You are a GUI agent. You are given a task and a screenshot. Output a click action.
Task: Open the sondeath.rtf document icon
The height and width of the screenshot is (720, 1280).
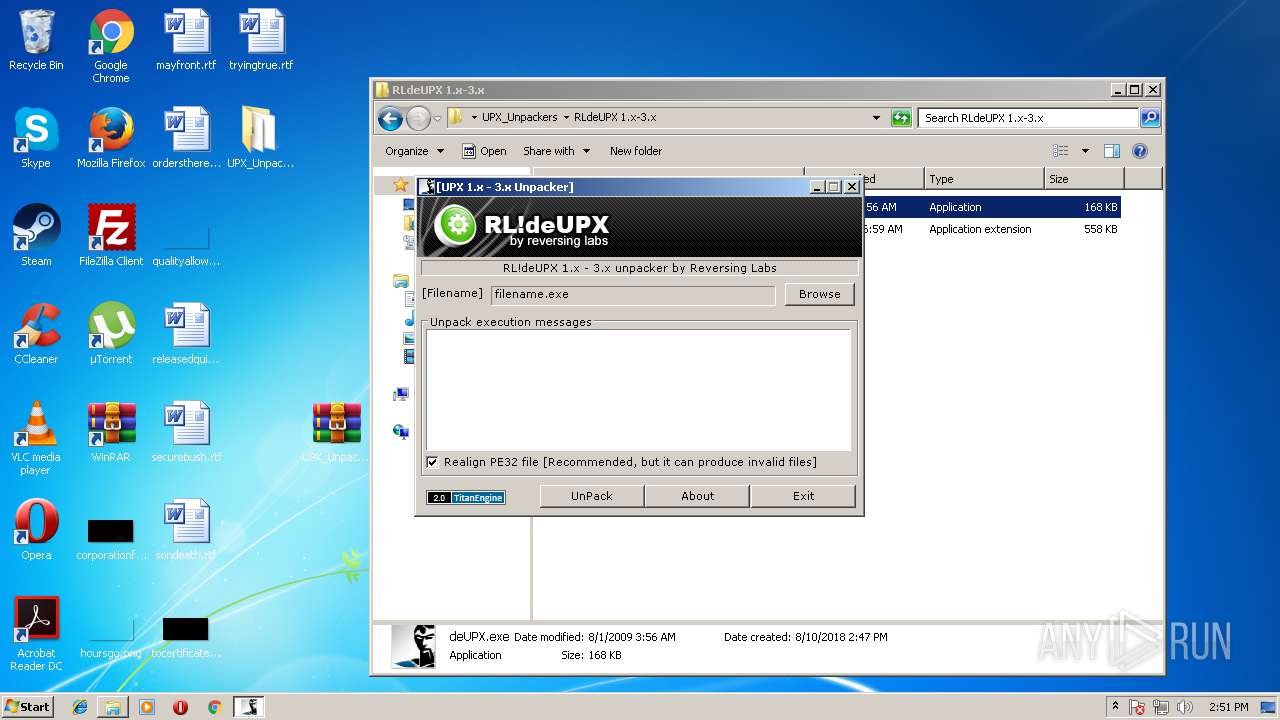click(186, 530)
